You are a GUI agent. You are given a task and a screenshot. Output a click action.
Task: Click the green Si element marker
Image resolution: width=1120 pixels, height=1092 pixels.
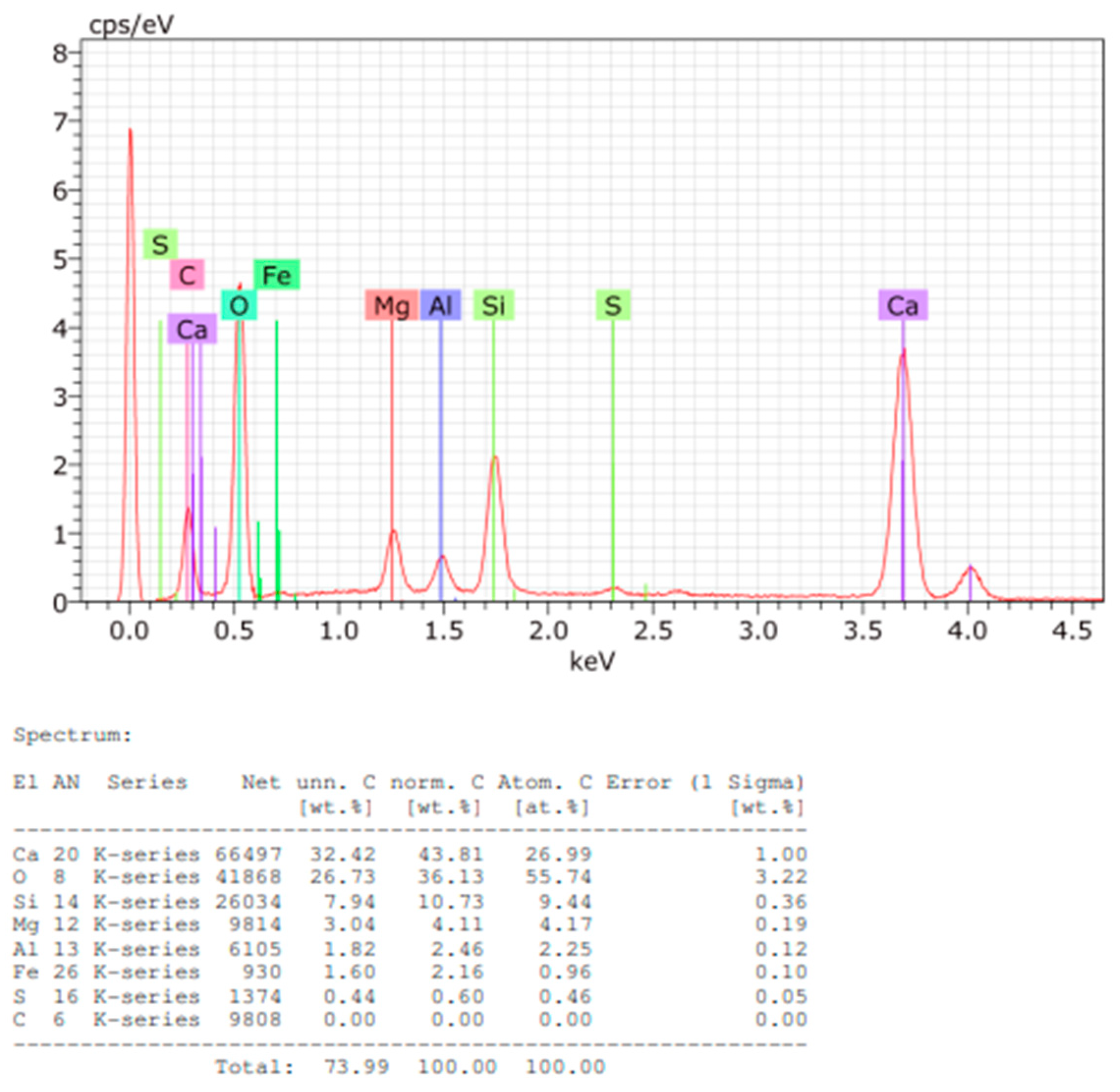(494, 306)
